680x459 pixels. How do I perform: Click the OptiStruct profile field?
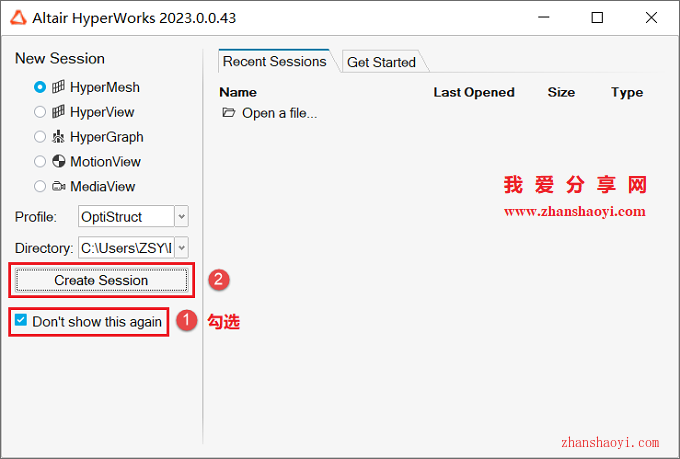coord(126,216)
